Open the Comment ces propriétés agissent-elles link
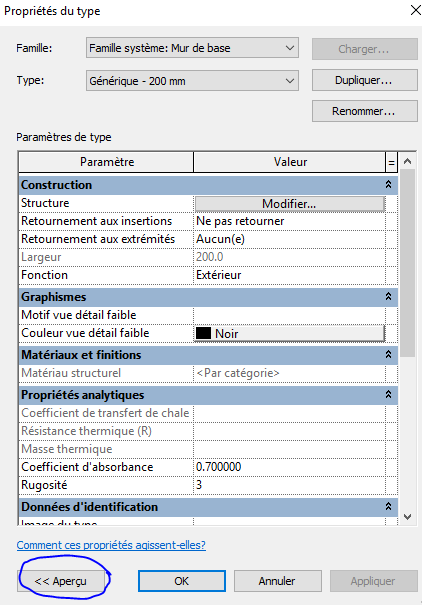Image resolution: width=422 pixels, height=605 pixels. point(111,545)
